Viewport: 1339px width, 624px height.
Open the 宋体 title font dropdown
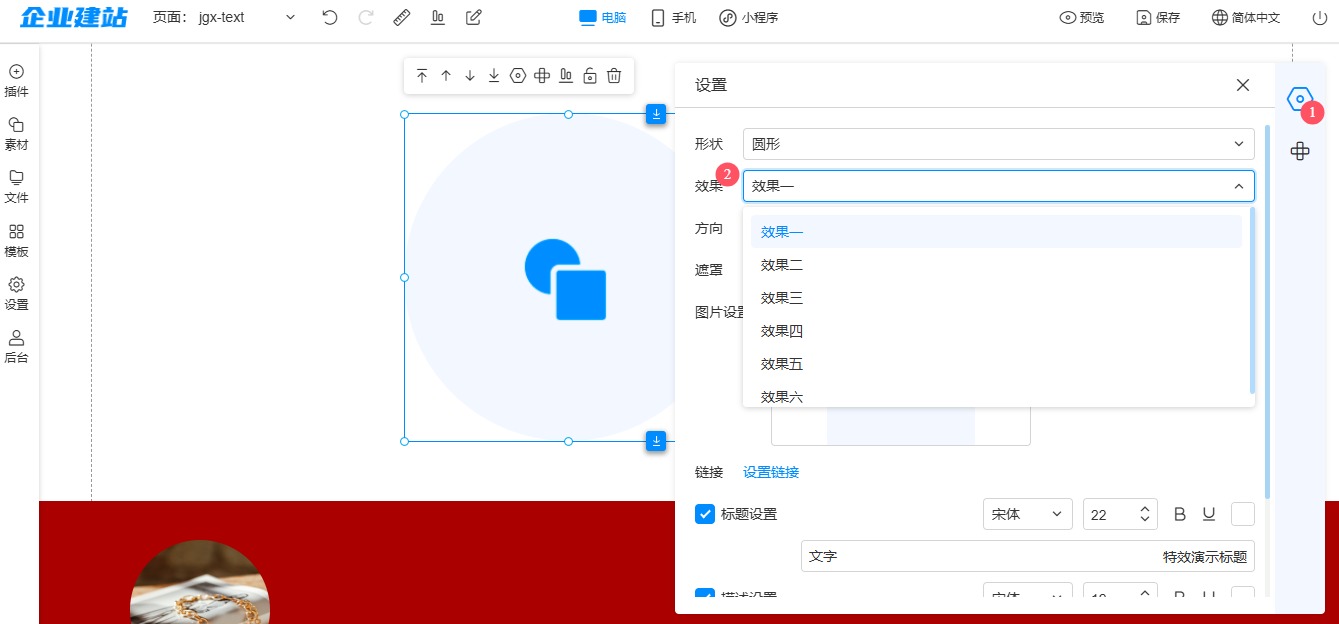pos(1028,514)
